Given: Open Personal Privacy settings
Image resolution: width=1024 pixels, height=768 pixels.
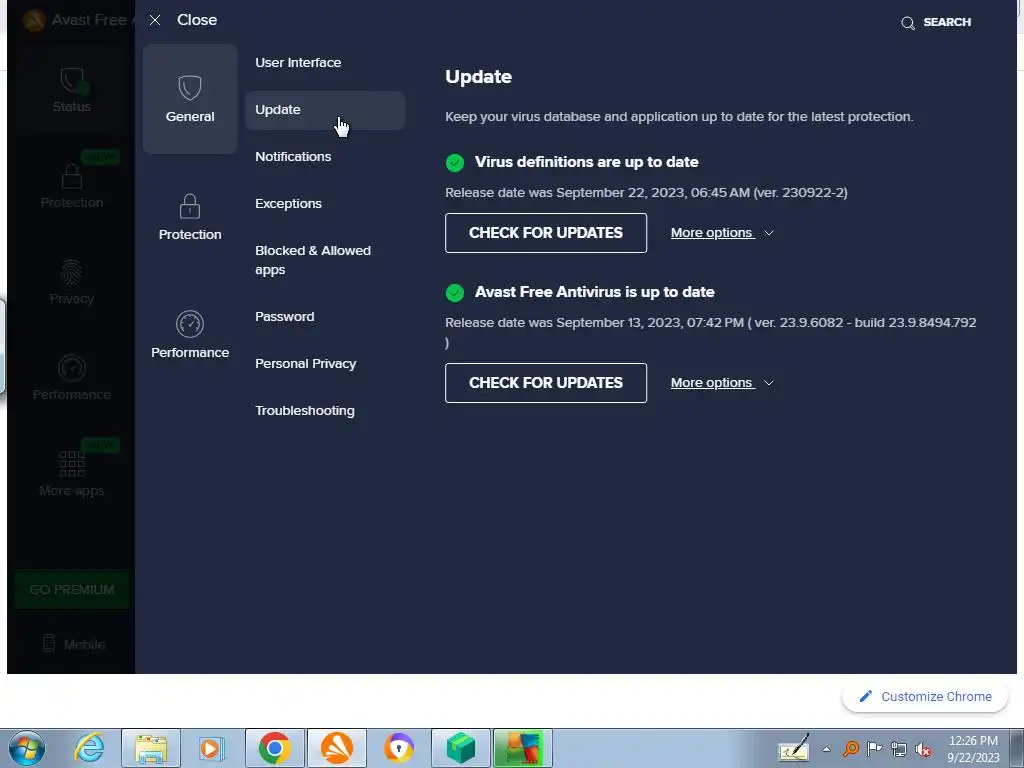Looking at the screenshot, I should (306, 364).
